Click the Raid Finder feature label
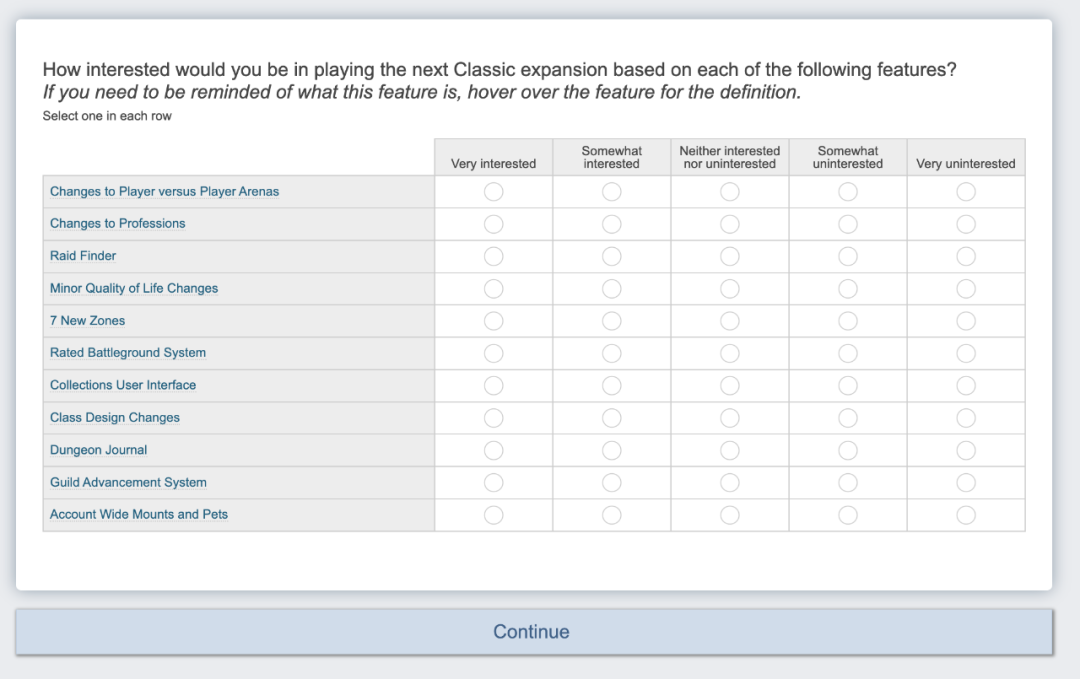This screenshot has width=1080, height=679. pyautogui.click(x=83, y=256)
